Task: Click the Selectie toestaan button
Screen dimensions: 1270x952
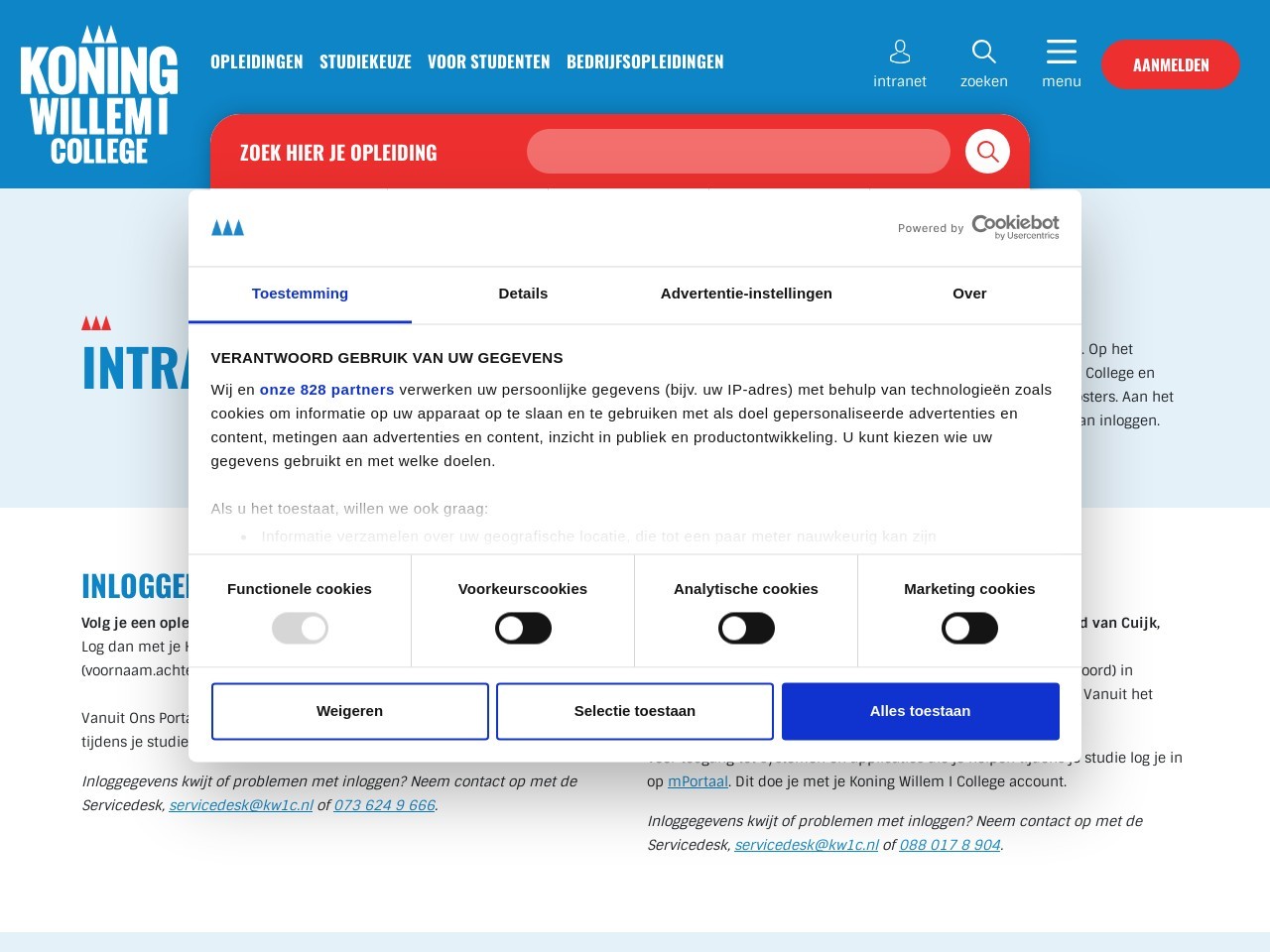Action: pos(635,711)
